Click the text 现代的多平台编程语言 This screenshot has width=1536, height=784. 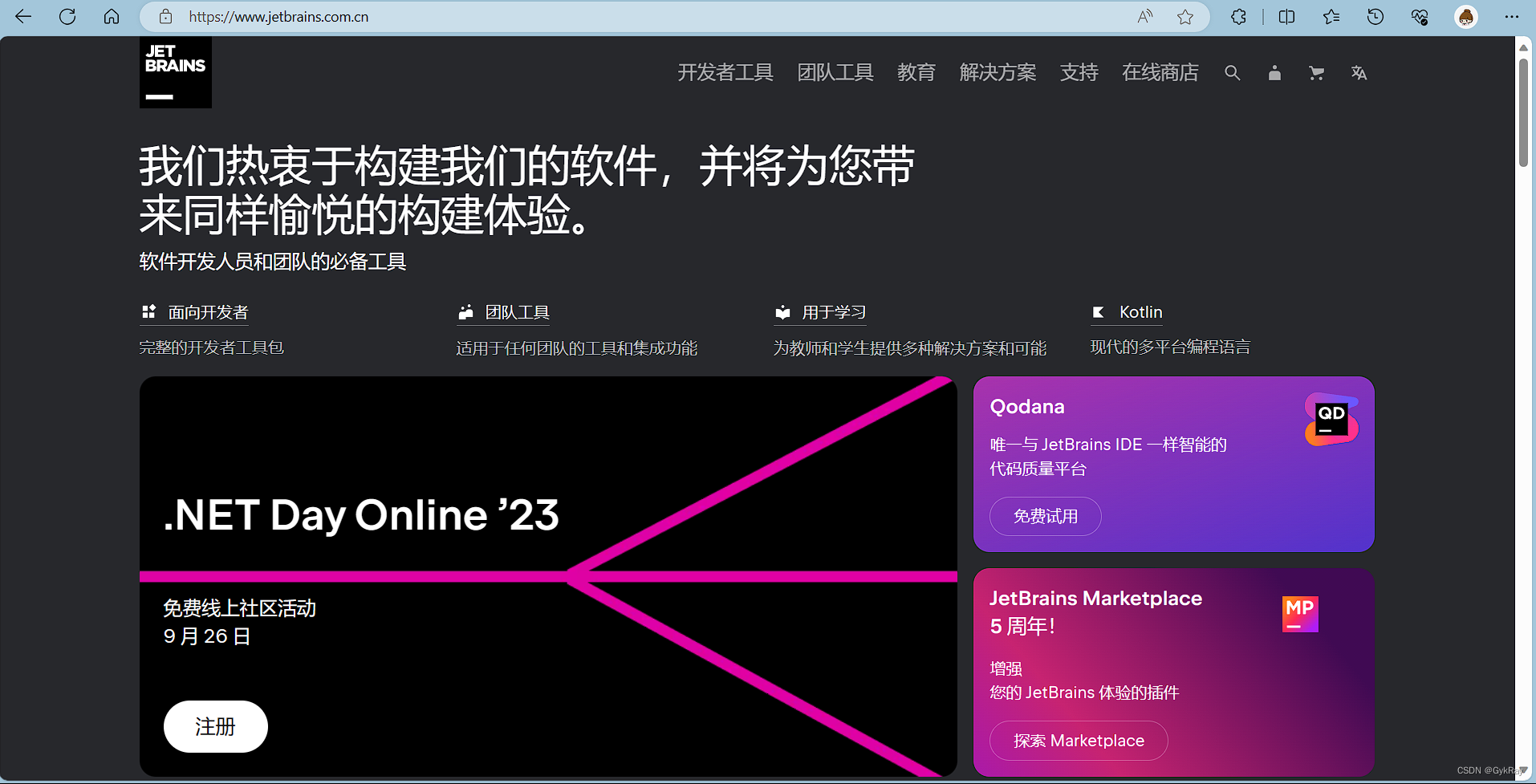point(1170,347)
